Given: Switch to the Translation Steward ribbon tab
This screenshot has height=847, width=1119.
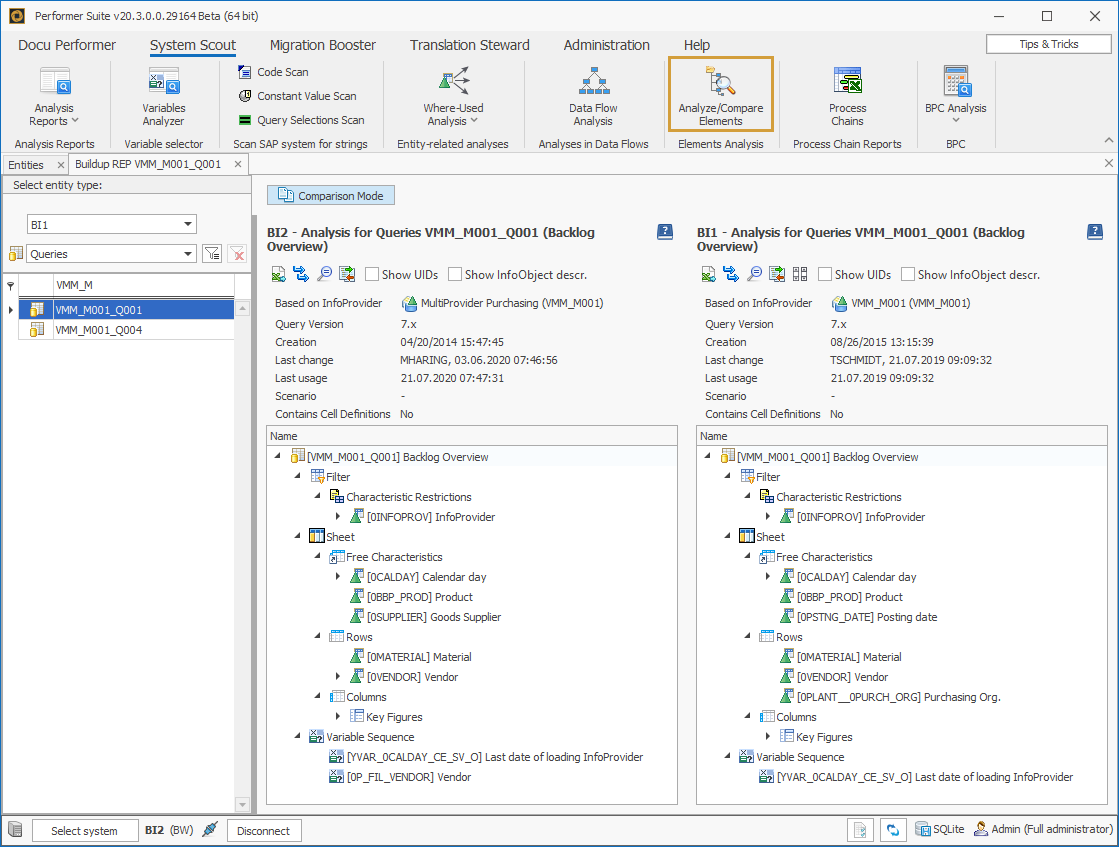Looking at the screenshot, I should tap(469, 44).
